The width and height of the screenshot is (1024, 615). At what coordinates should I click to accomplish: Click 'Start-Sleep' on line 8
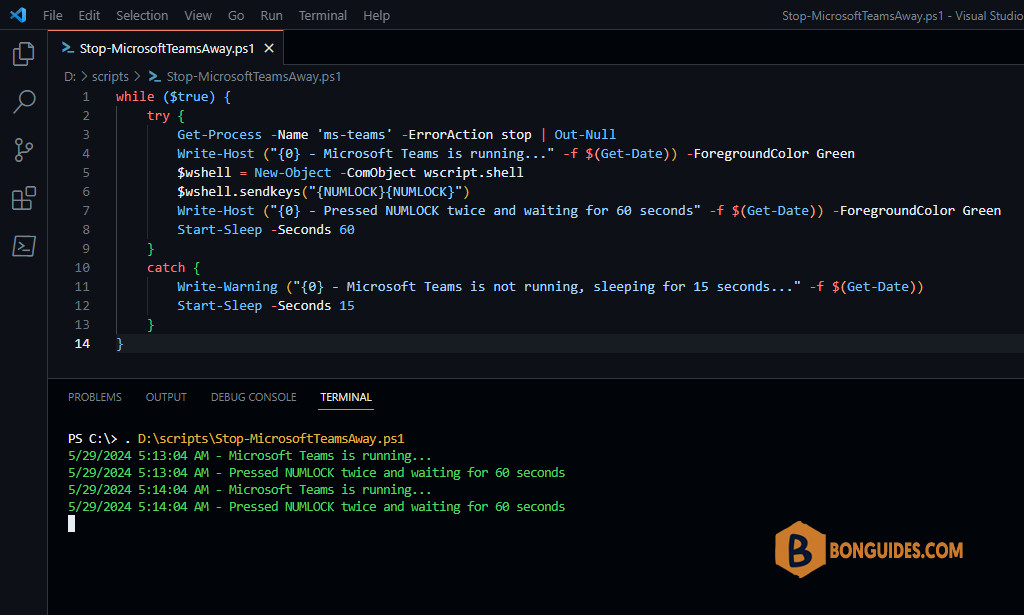(x=219, y=230)
